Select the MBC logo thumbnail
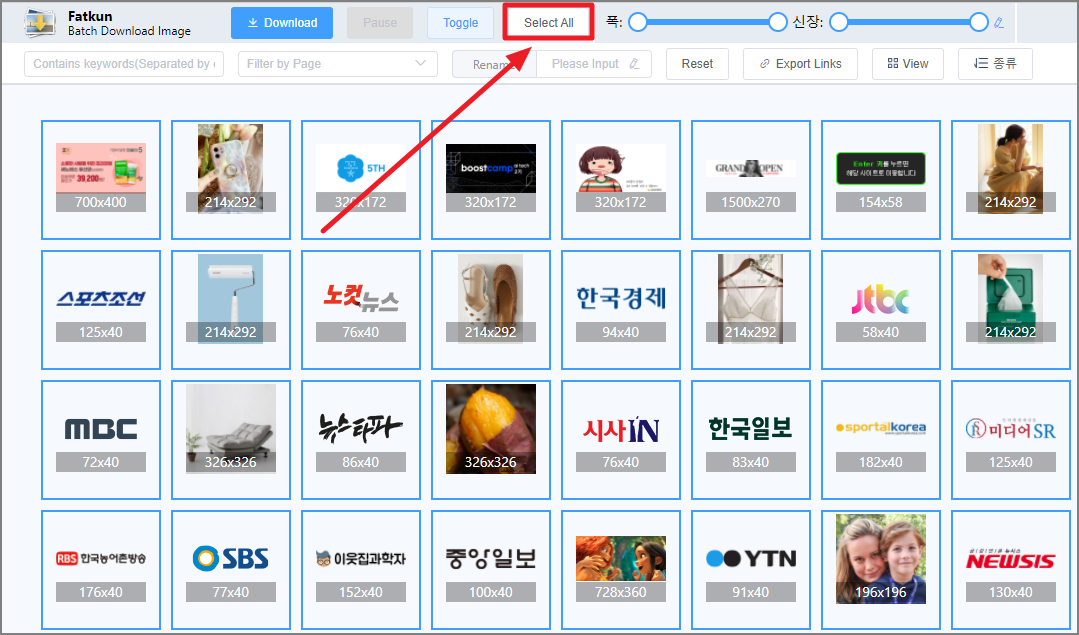 pos(100,440)
